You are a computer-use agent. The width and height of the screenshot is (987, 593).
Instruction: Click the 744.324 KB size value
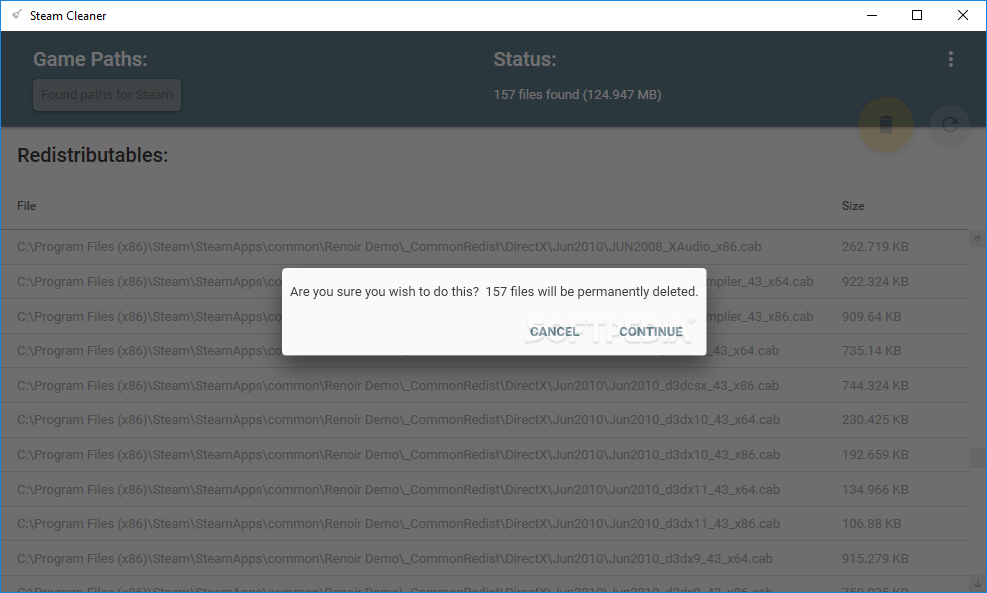coord(875,385)
